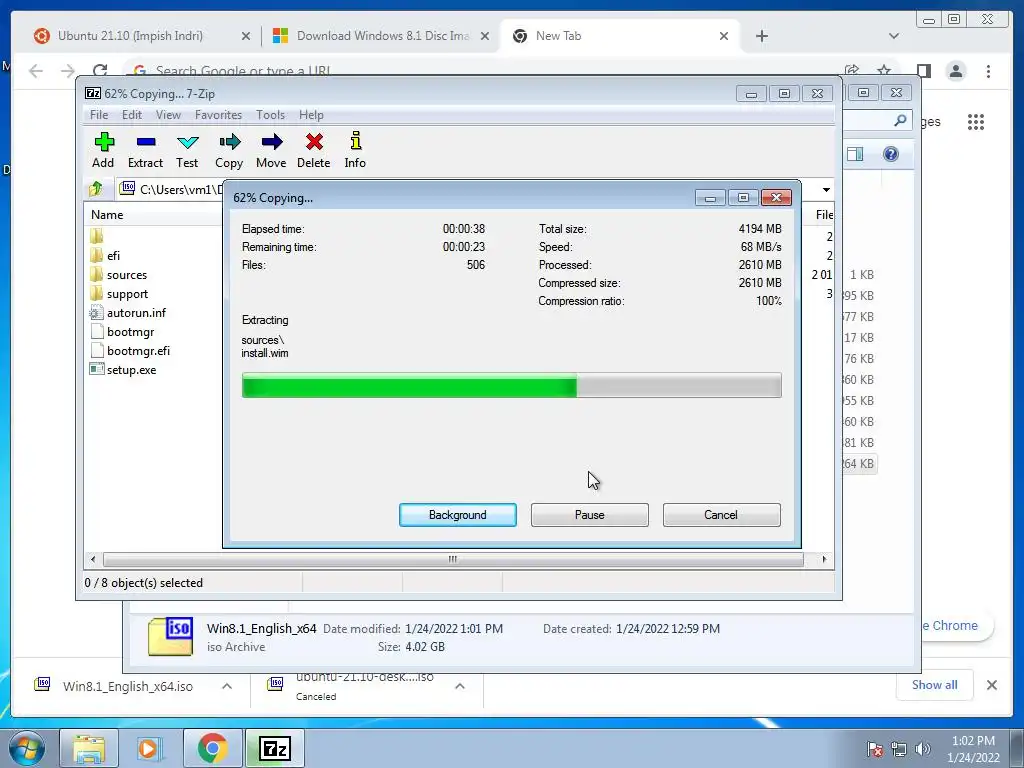This screenshot has width=1024, height=768.
Task: Click 7-Zip icon on taskbar
Action: pos(274,748)
